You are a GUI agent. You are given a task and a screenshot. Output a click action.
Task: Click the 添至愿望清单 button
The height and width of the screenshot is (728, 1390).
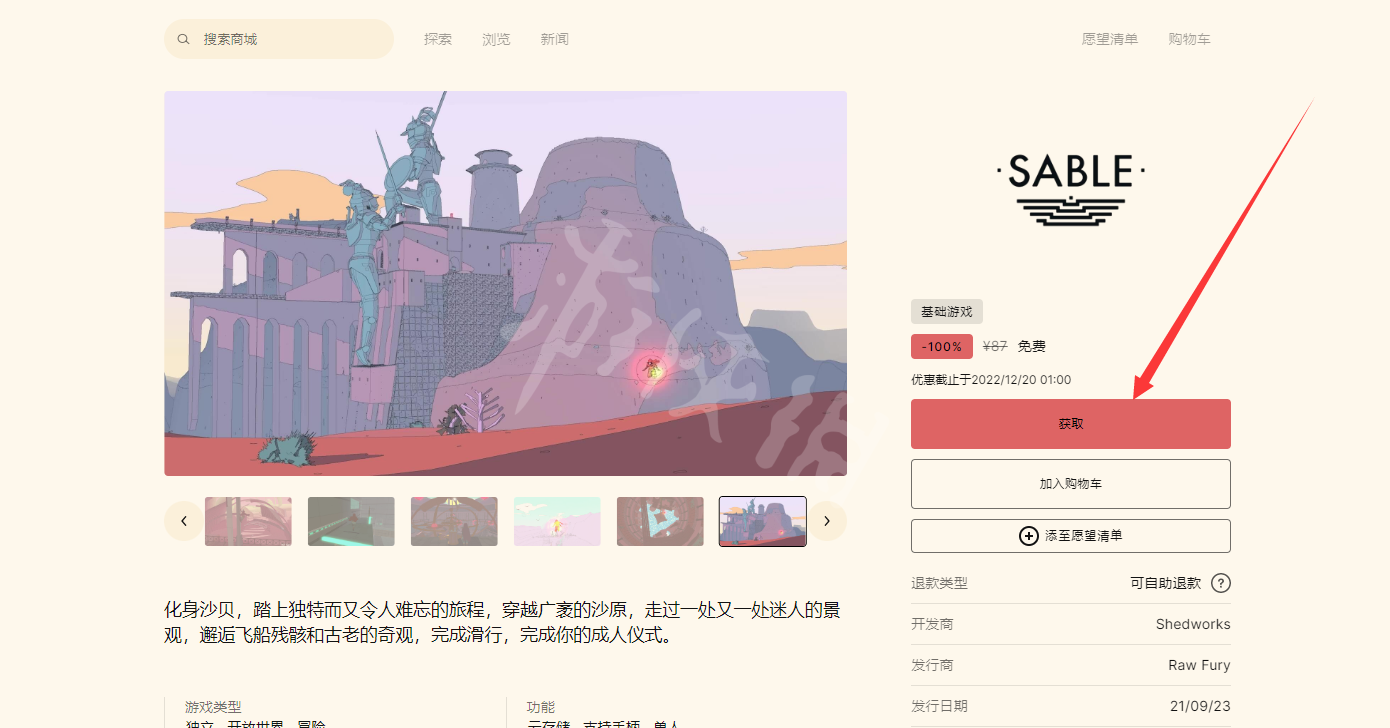click(1071, 536)
